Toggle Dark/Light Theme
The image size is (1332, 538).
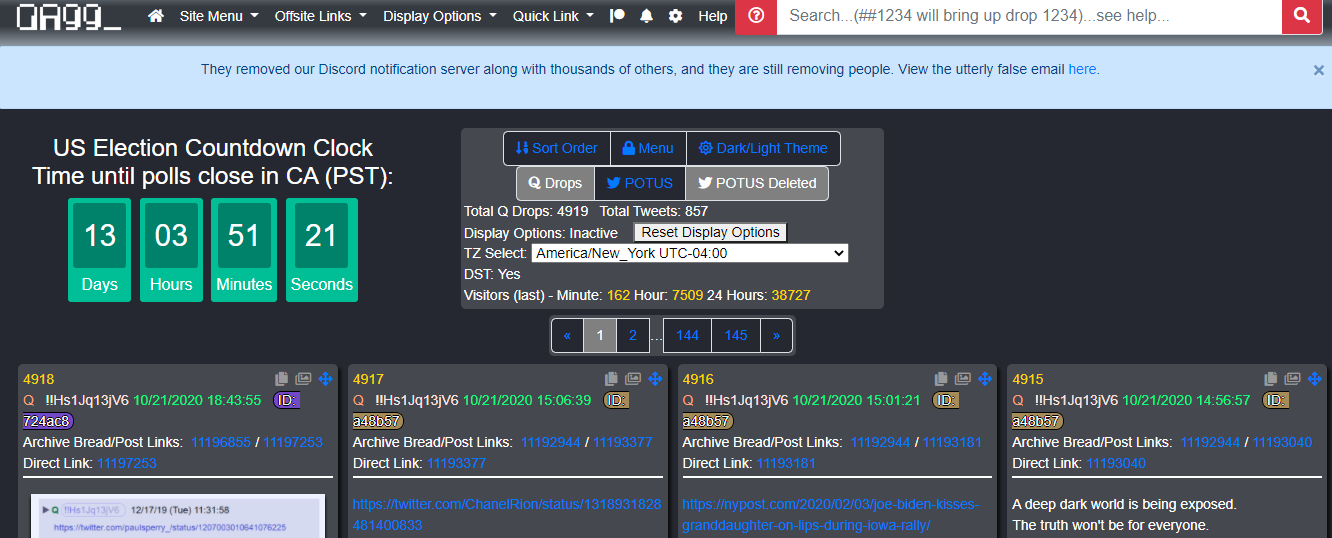pyautogui.click(x=763, y=148)
